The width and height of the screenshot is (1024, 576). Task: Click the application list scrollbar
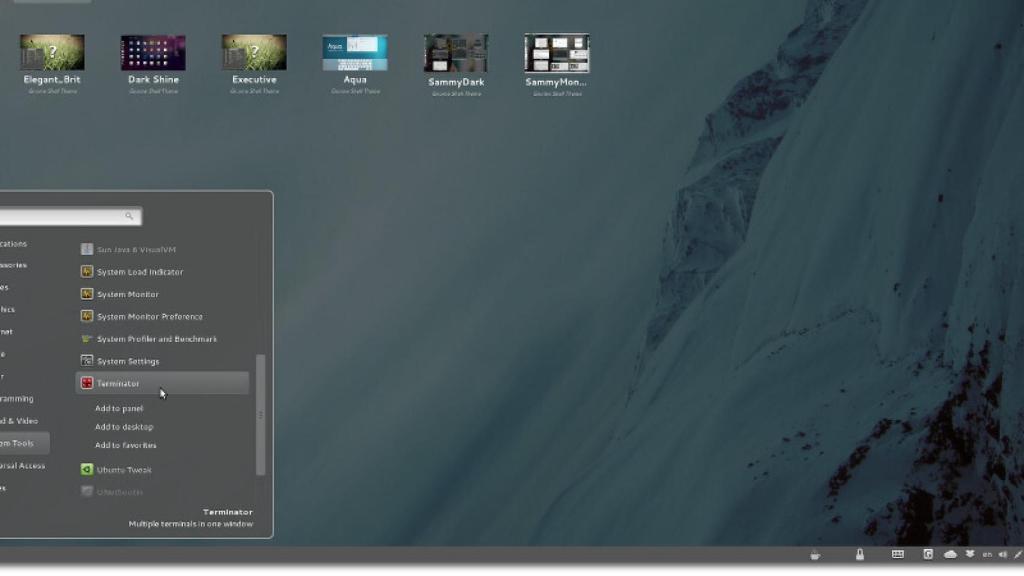pyautogui.click(x=261, y=414)
